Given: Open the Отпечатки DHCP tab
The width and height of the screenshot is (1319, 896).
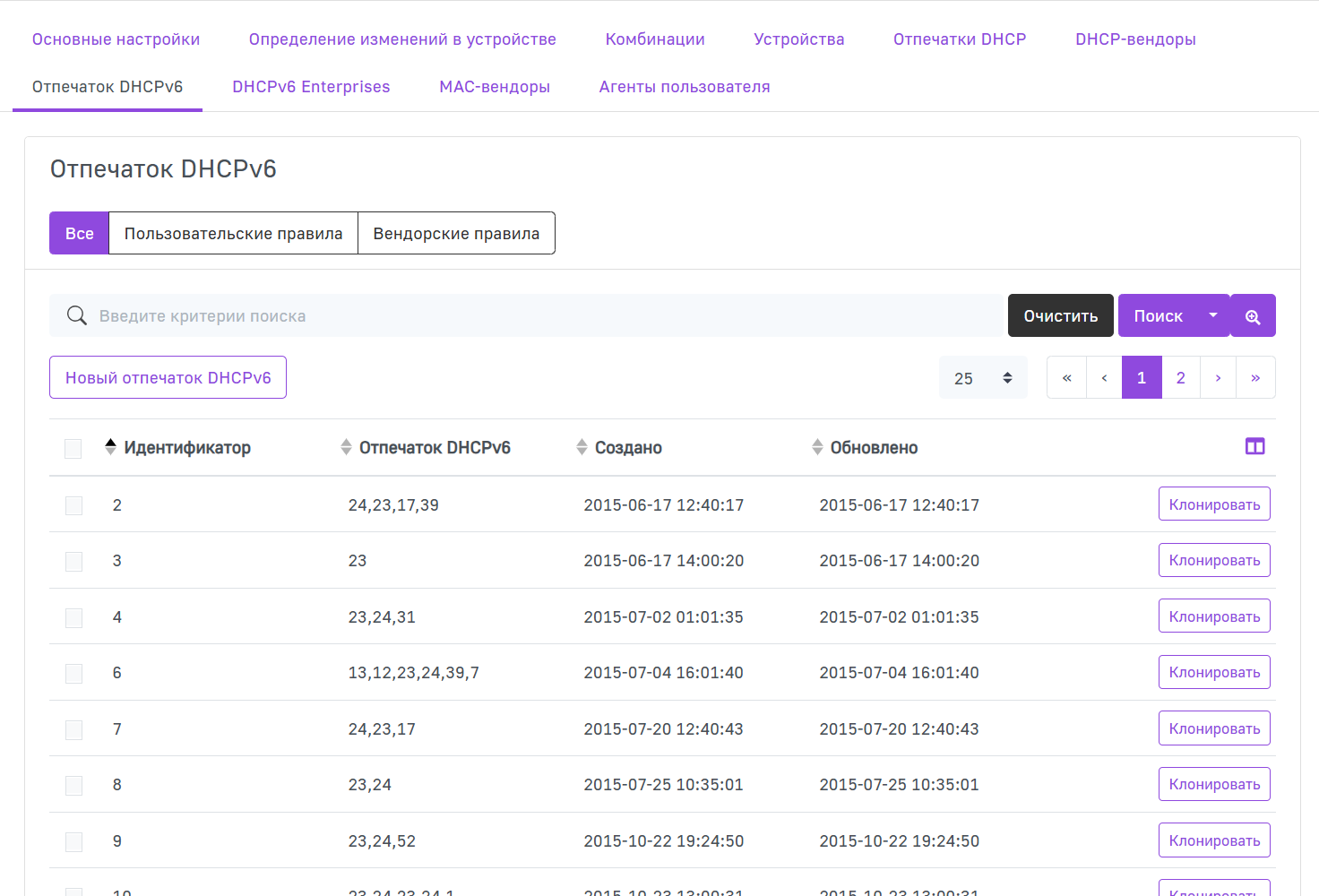Looking at the screenshot, I should pyautogui.click(x=959, y=39).
